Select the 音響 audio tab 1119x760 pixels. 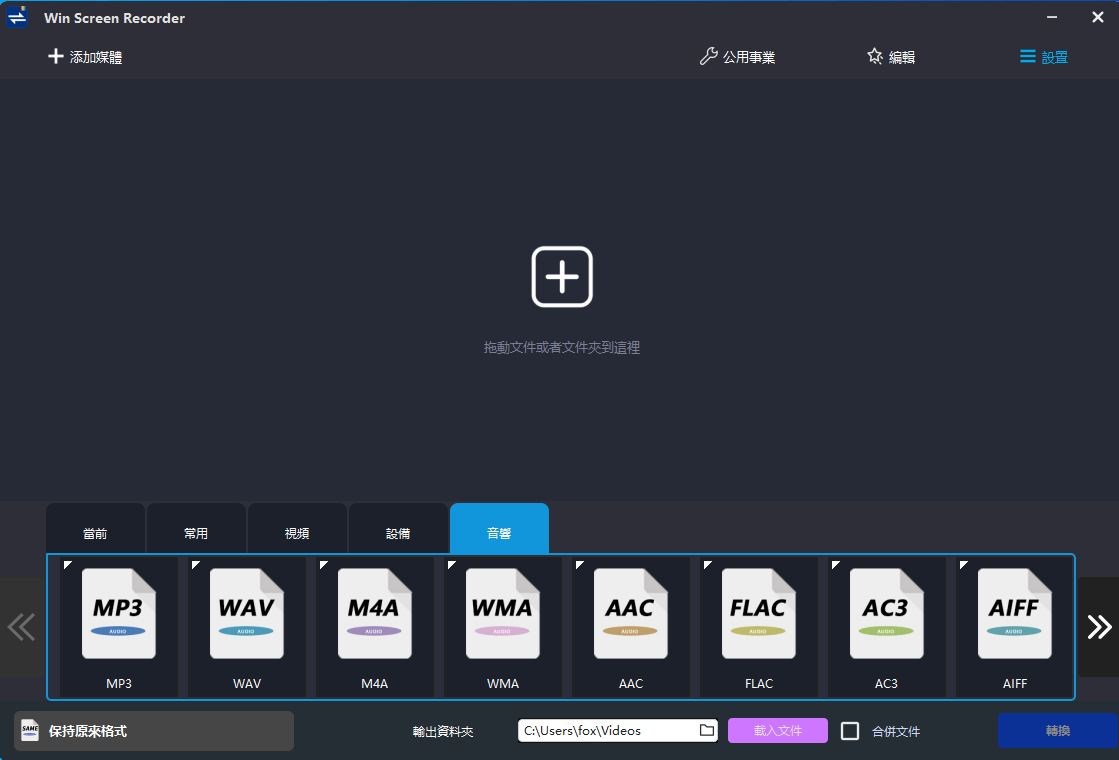(x=500, y=529)
